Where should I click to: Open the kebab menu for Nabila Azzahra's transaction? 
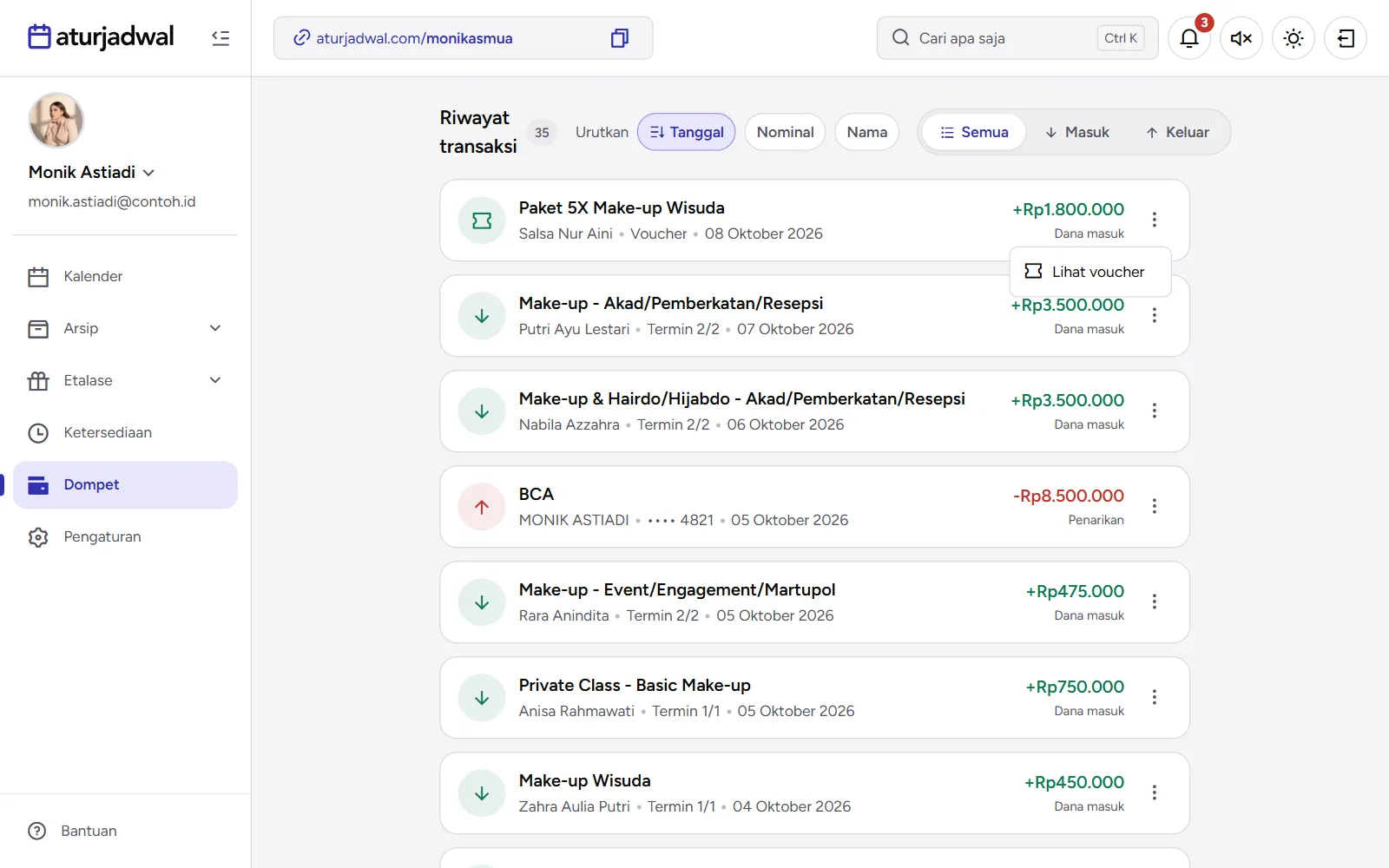pos(1155,411)
